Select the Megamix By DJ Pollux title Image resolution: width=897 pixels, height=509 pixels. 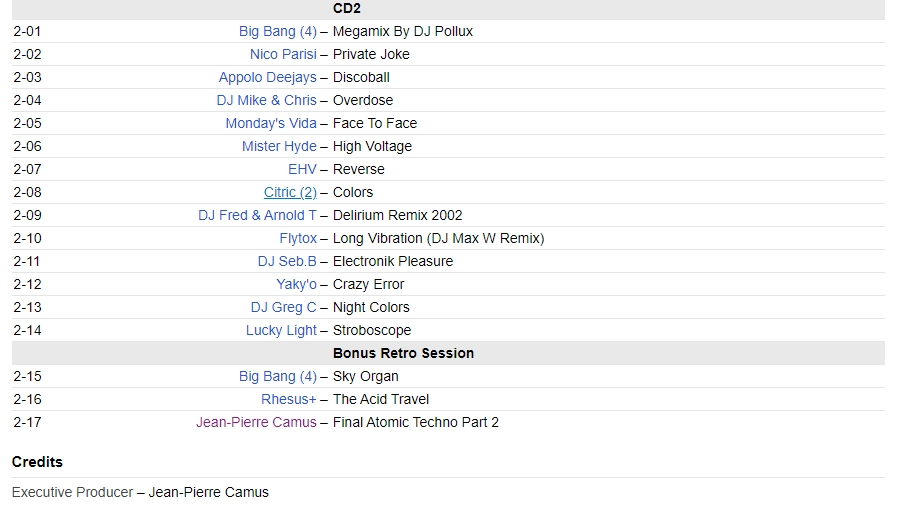point(403,31)
